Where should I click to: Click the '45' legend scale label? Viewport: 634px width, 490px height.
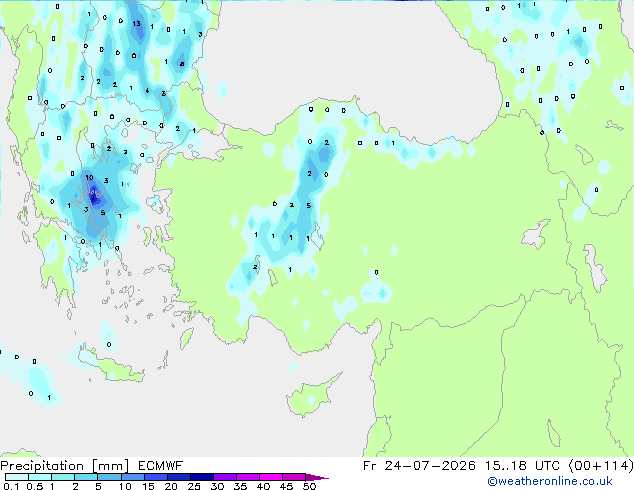click(286, 486)
